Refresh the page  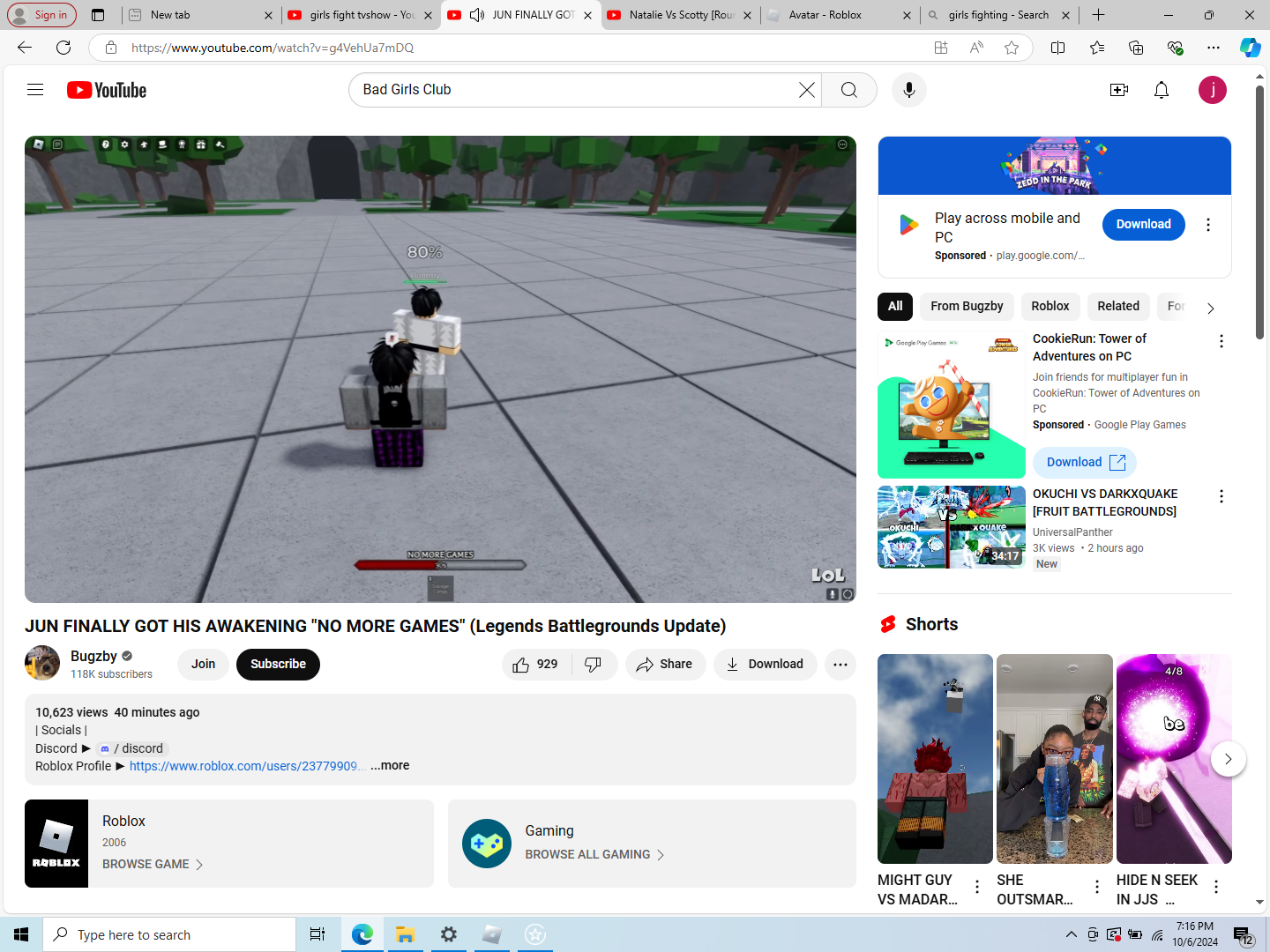[63, 48]
